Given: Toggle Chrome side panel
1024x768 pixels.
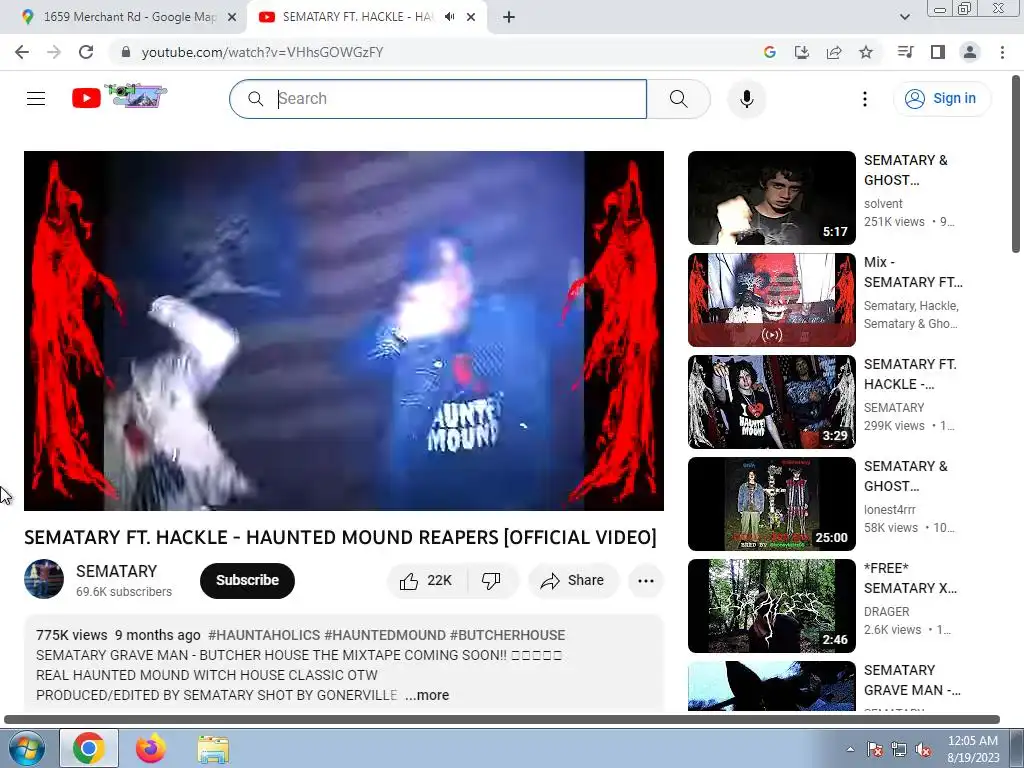Looking at the screenshot, I should [938, 52].
